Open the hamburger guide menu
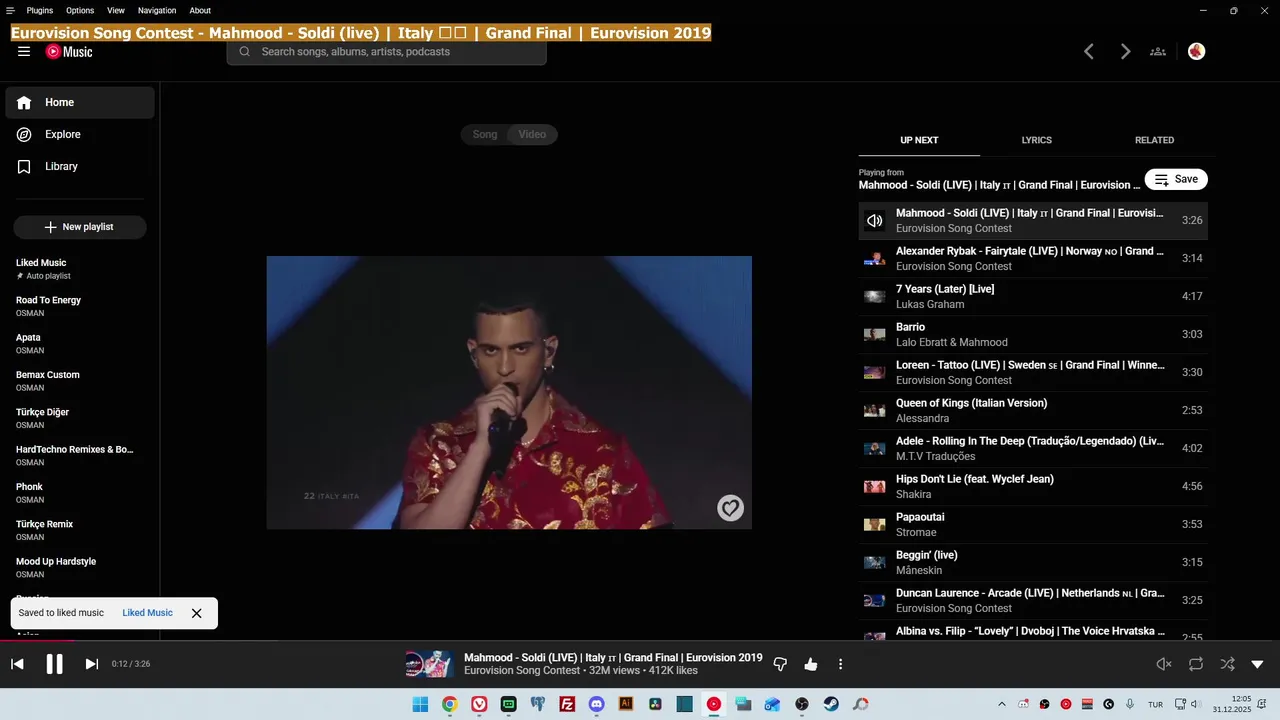The width and height of the screenshot is (1280, 720). point(24,52)
